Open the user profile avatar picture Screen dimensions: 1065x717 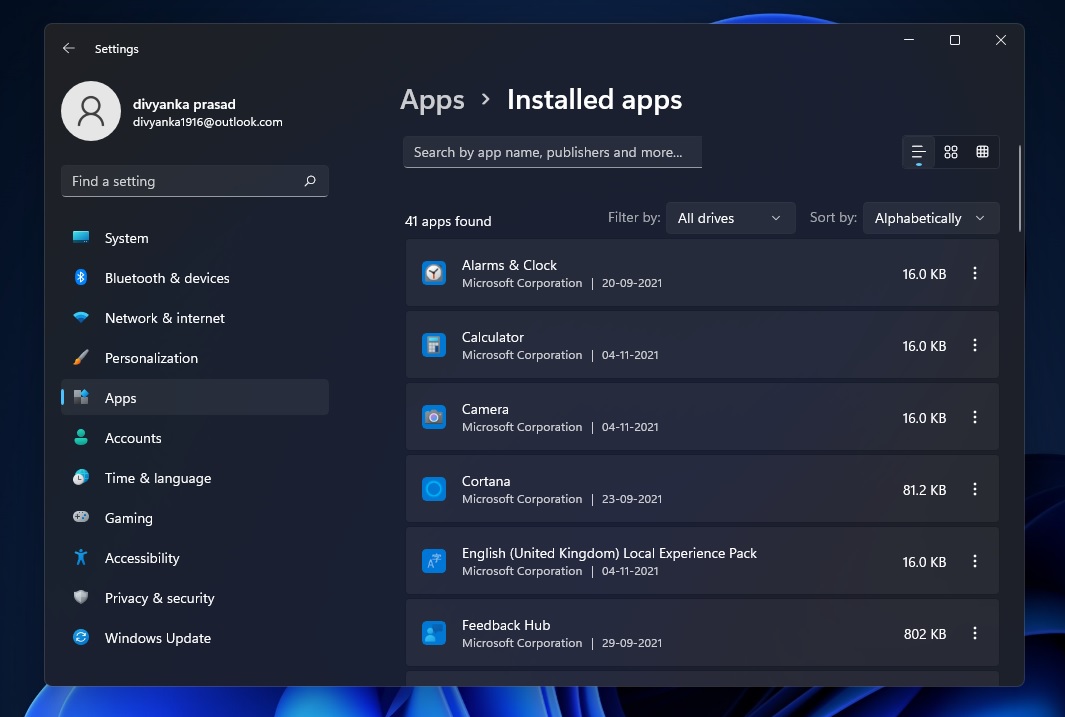tap(91, 111)
